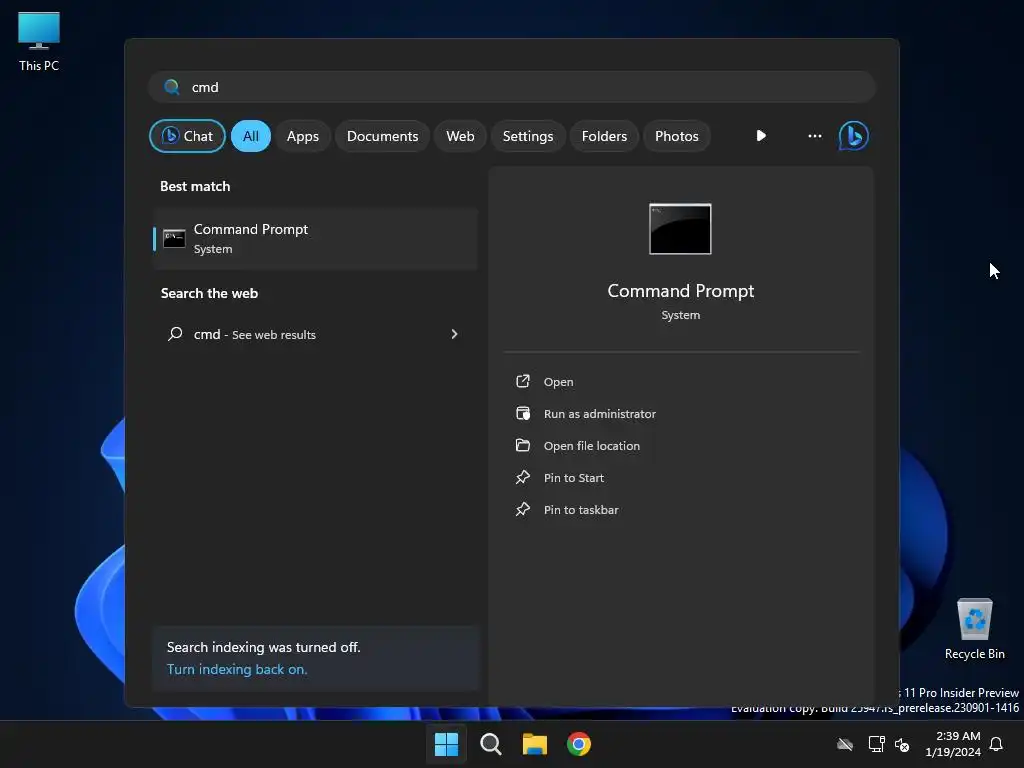Select the All filter tab
This screenshot has height=768, width=1024.
coord(251,136)
